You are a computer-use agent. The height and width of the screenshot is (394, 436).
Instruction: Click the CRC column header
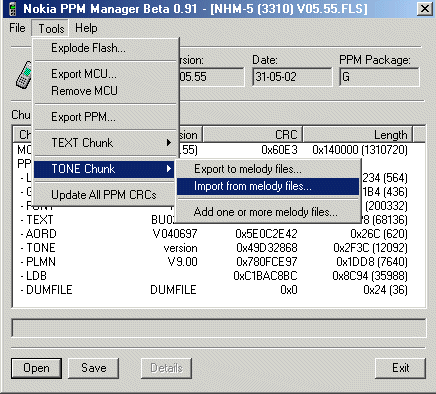(253, 135)
